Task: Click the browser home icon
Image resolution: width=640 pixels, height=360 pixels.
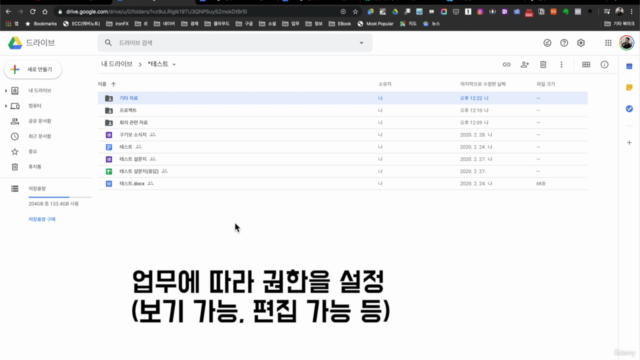Action: pyautogui.click(x=45, y=12)
